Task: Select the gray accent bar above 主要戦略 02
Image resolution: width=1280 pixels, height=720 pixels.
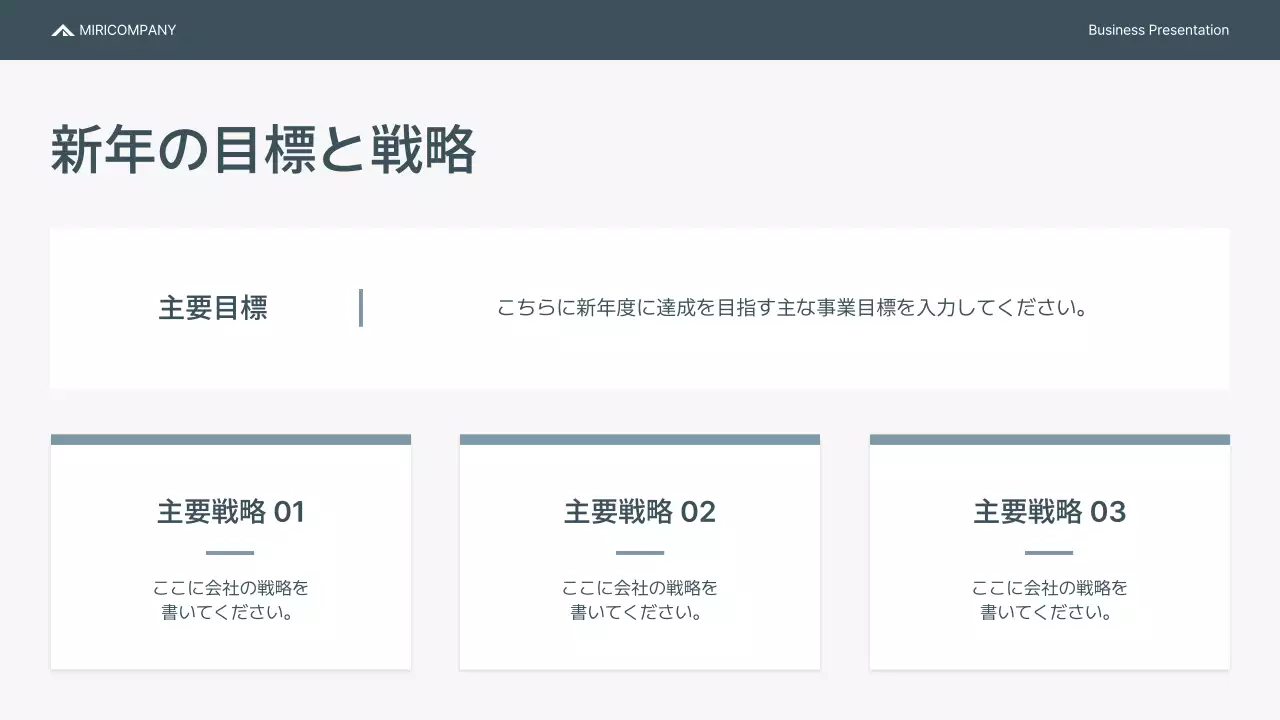Action: 640,439
